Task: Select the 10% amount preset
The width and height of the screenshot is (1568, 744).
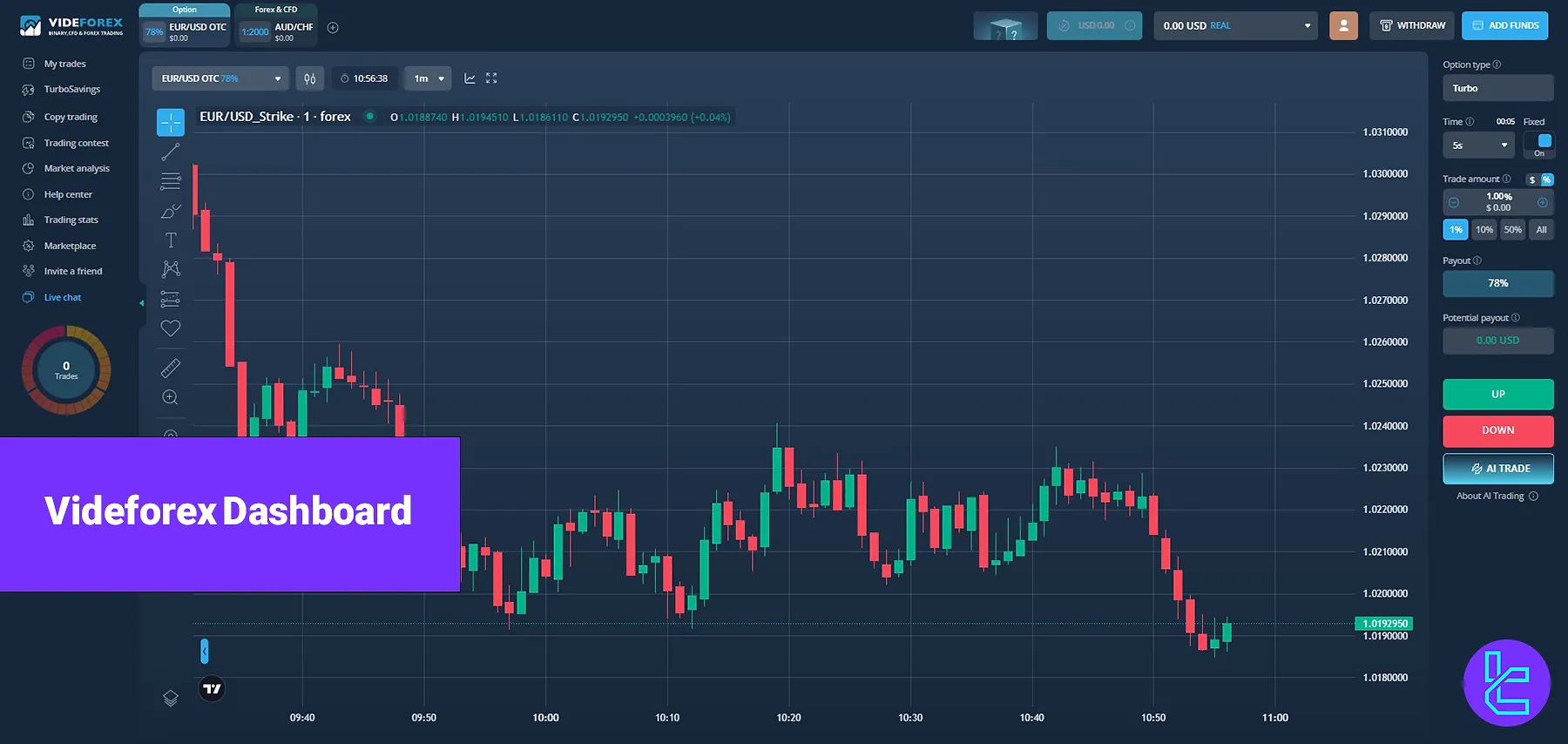Action: coord(1484,230)
